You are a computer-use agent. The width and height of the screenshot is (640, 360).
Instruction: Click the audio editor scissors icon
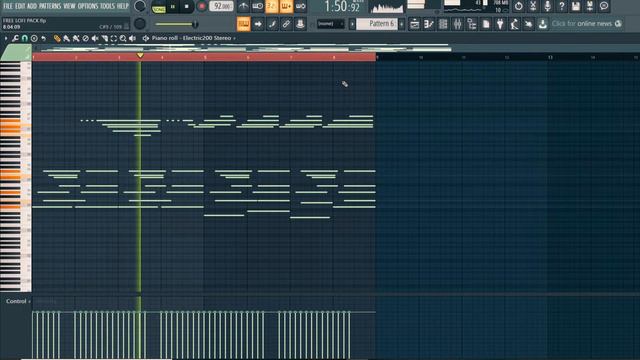[x=533, y=6]
